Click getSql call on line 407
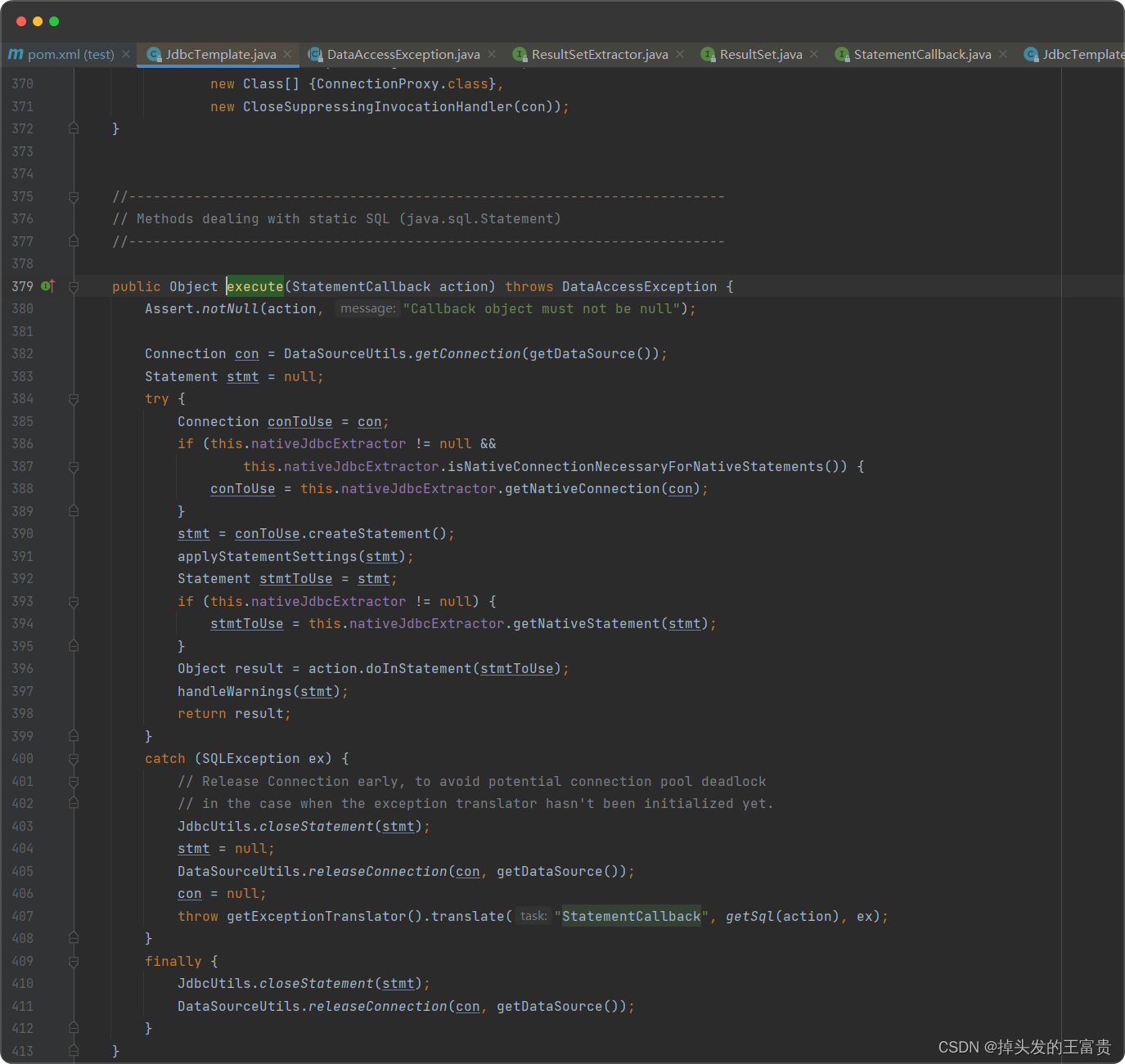Screen dimensions: 1125x1064 coord(750,916)
